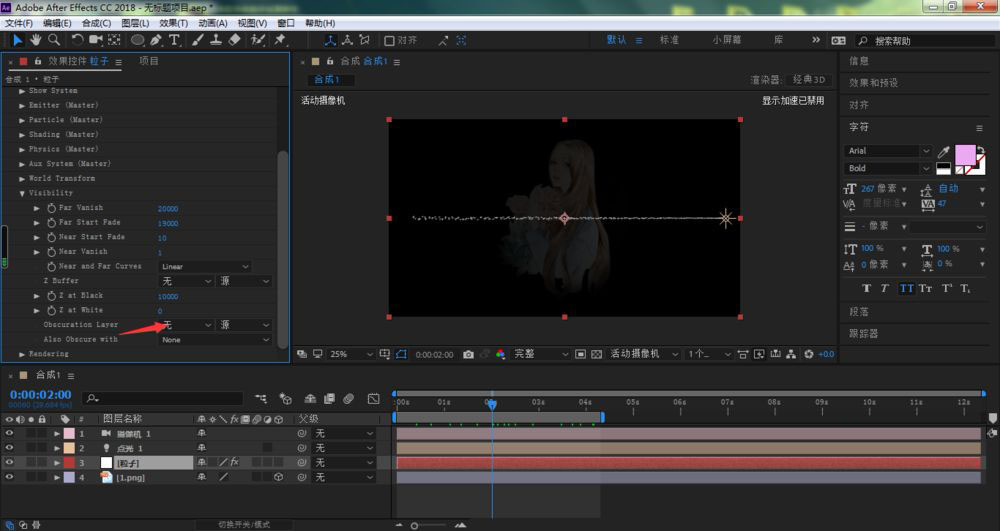The image size is (1000, 531).
Task: Select the Puppet Pin tool
Action: click(280, 40)
